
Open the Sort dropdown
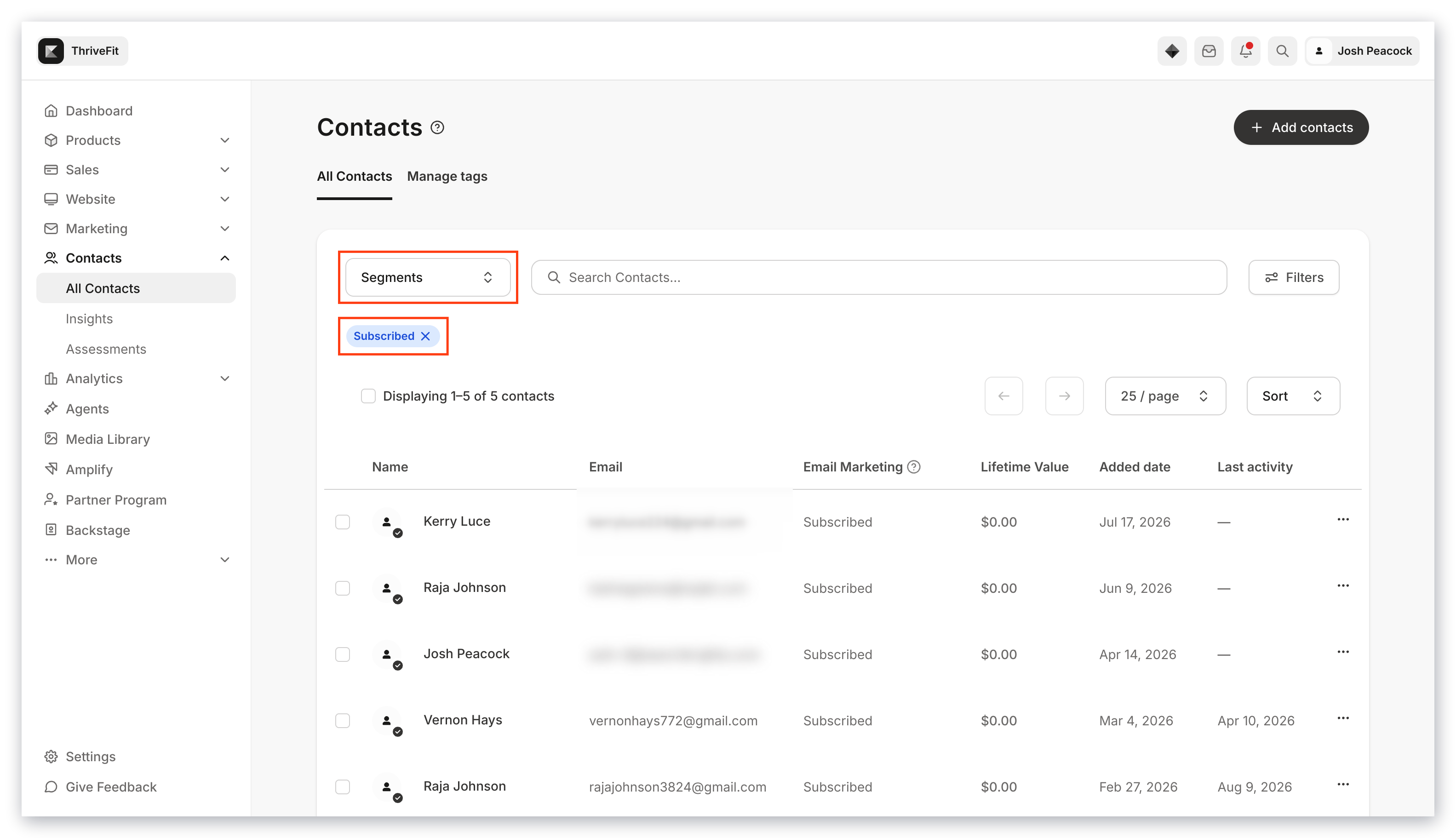pyautogui.click(x=1293, y=396)
